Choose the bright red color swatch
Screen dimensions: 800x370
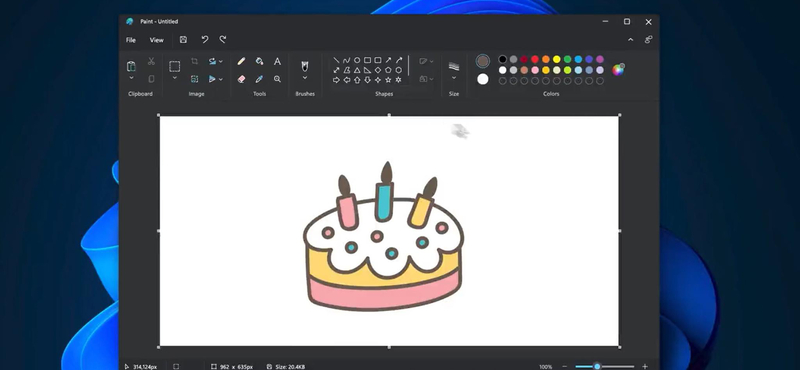(535, 59)
